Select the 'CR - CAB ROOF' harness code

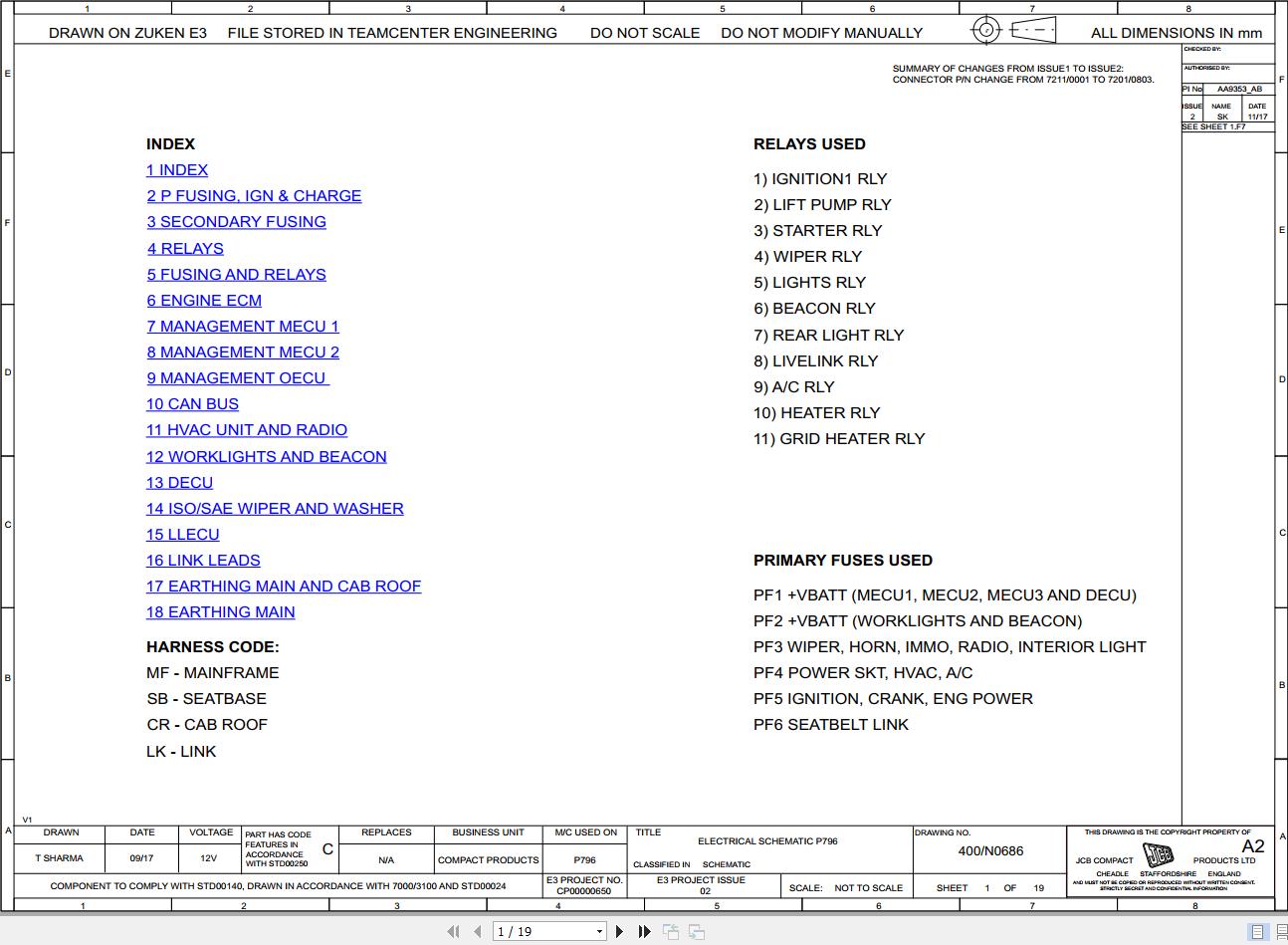[x=207, y=725]
